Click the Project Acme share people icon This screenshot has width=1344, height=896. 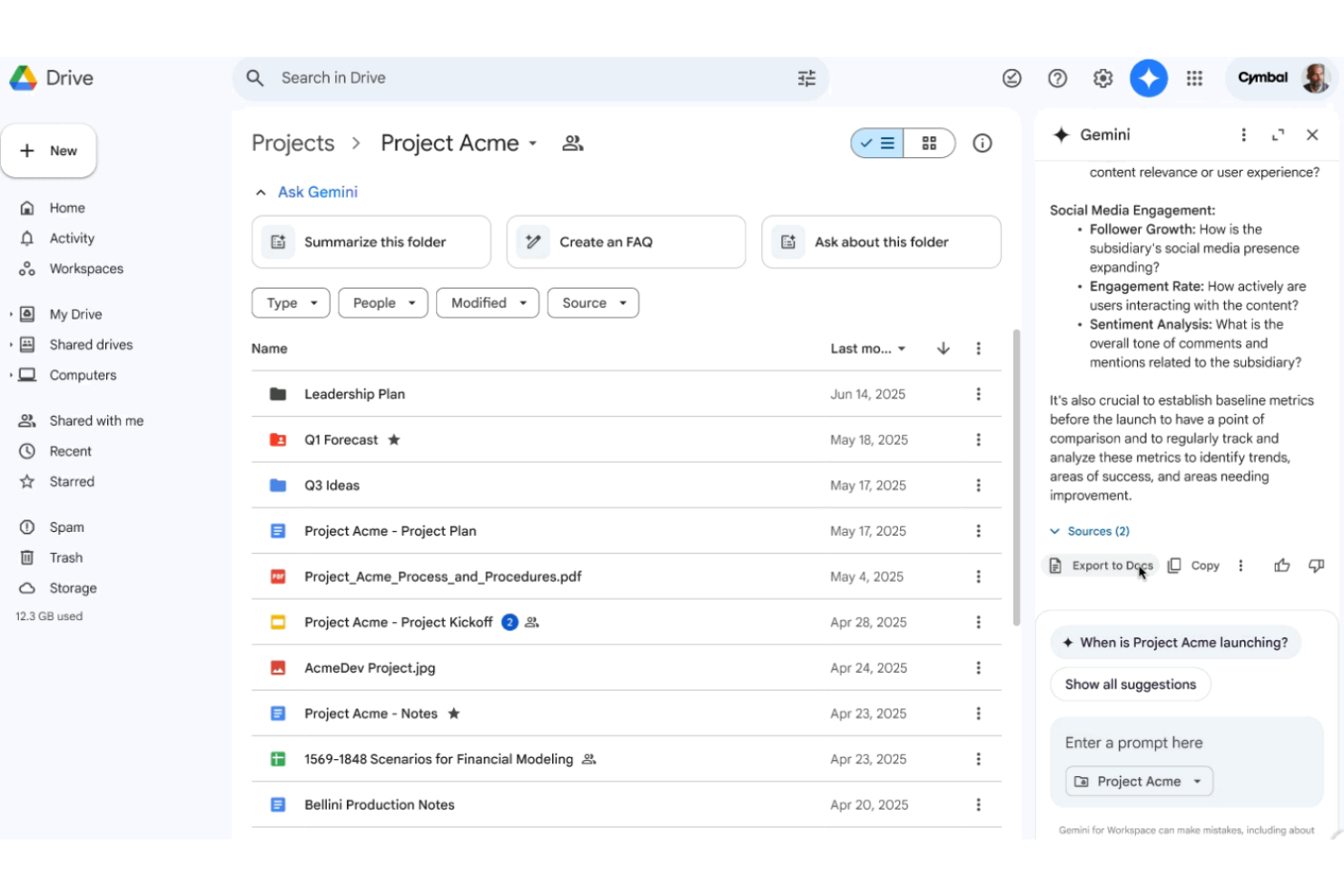pyautogui.click(x=572, y=143)
